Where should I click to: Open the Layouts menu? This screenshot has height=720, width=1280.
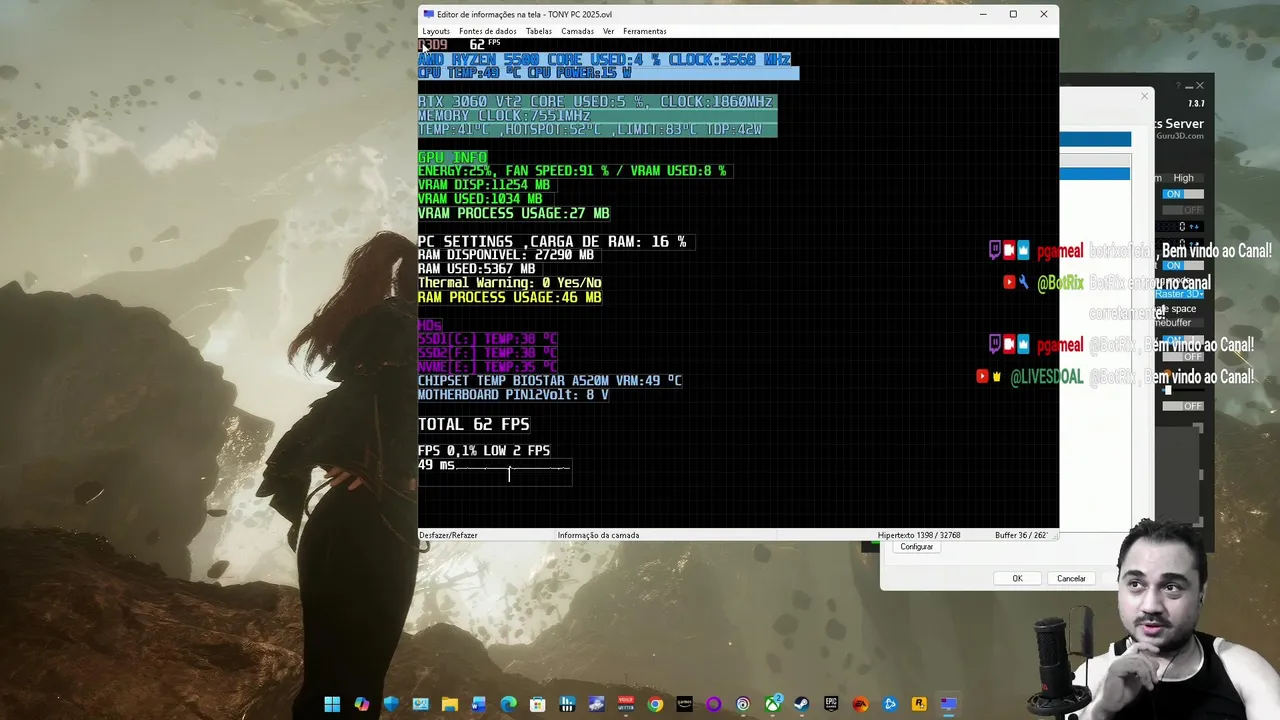click(x=436, y=31)
